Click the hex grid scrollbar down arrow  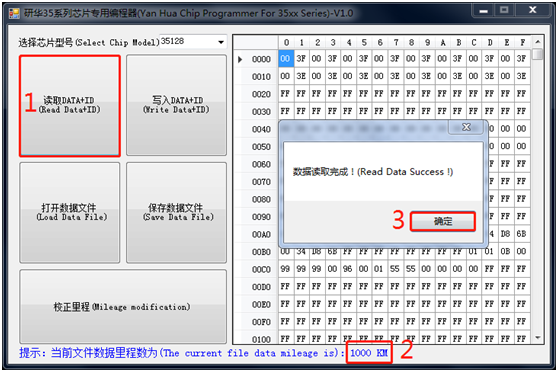pos(538,337)
